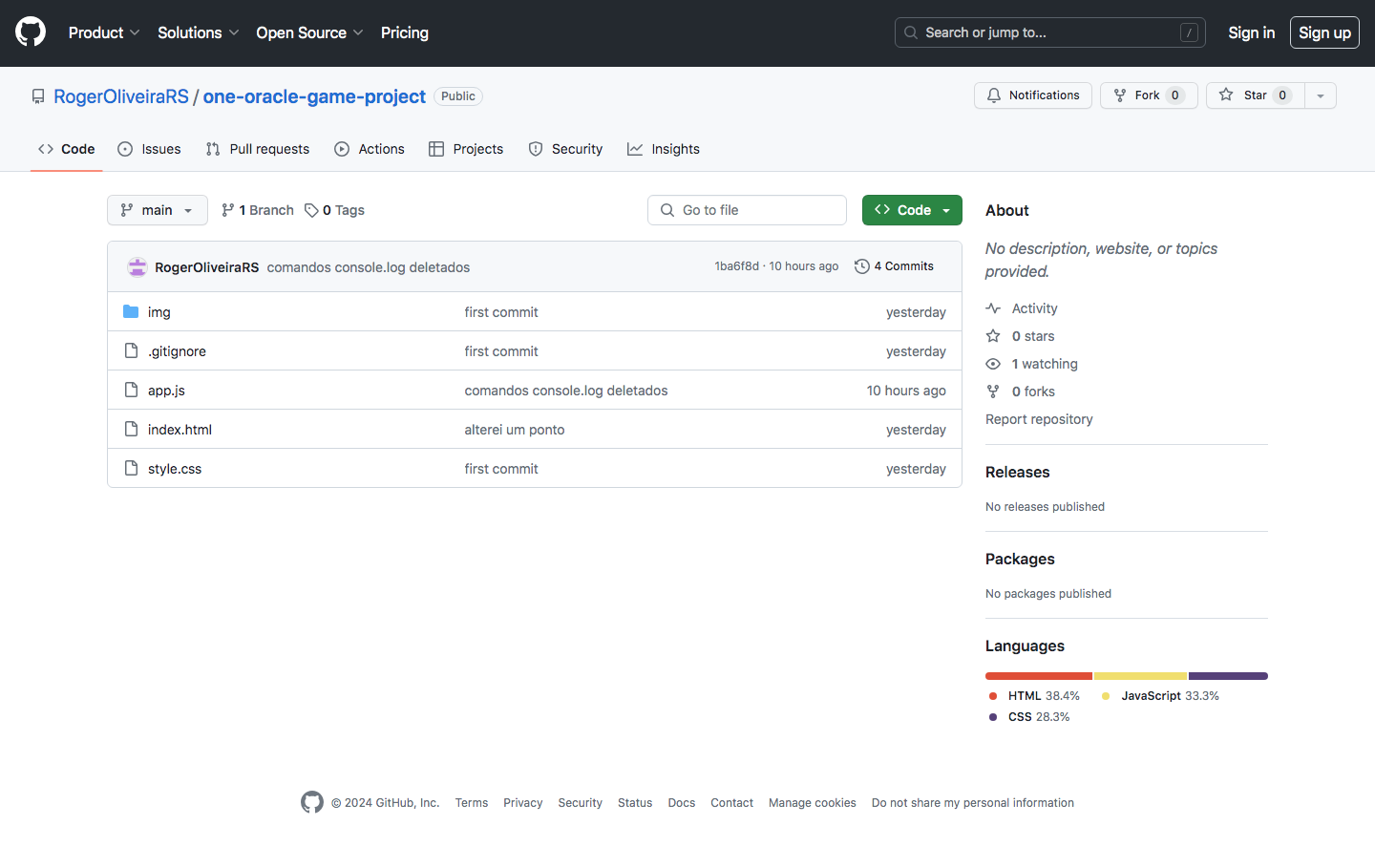Click the branch icon next to 1 Branch
The image size is (1375, 868).
click(228, 210)
